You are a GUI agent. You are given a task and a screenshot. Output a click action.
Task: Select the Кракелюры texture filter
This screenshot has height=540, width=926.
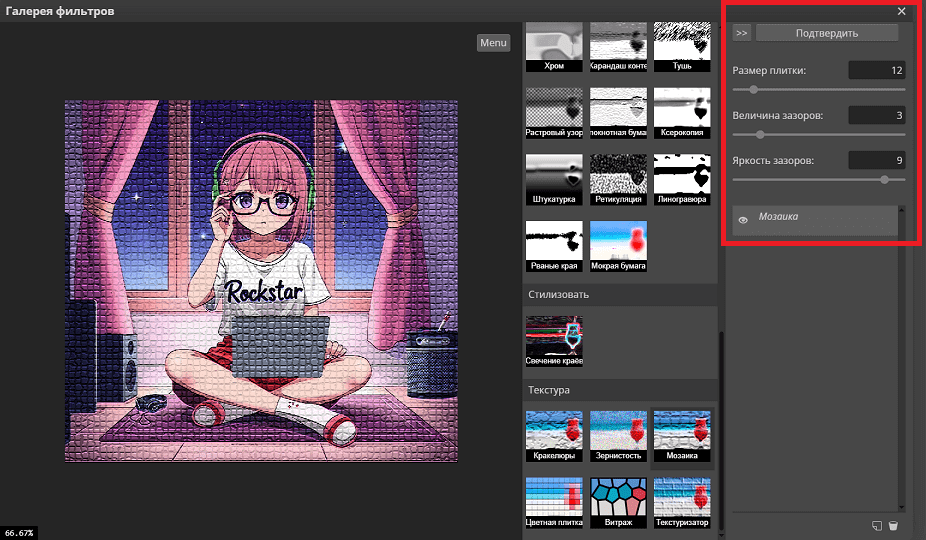click(x=554, y=437)
